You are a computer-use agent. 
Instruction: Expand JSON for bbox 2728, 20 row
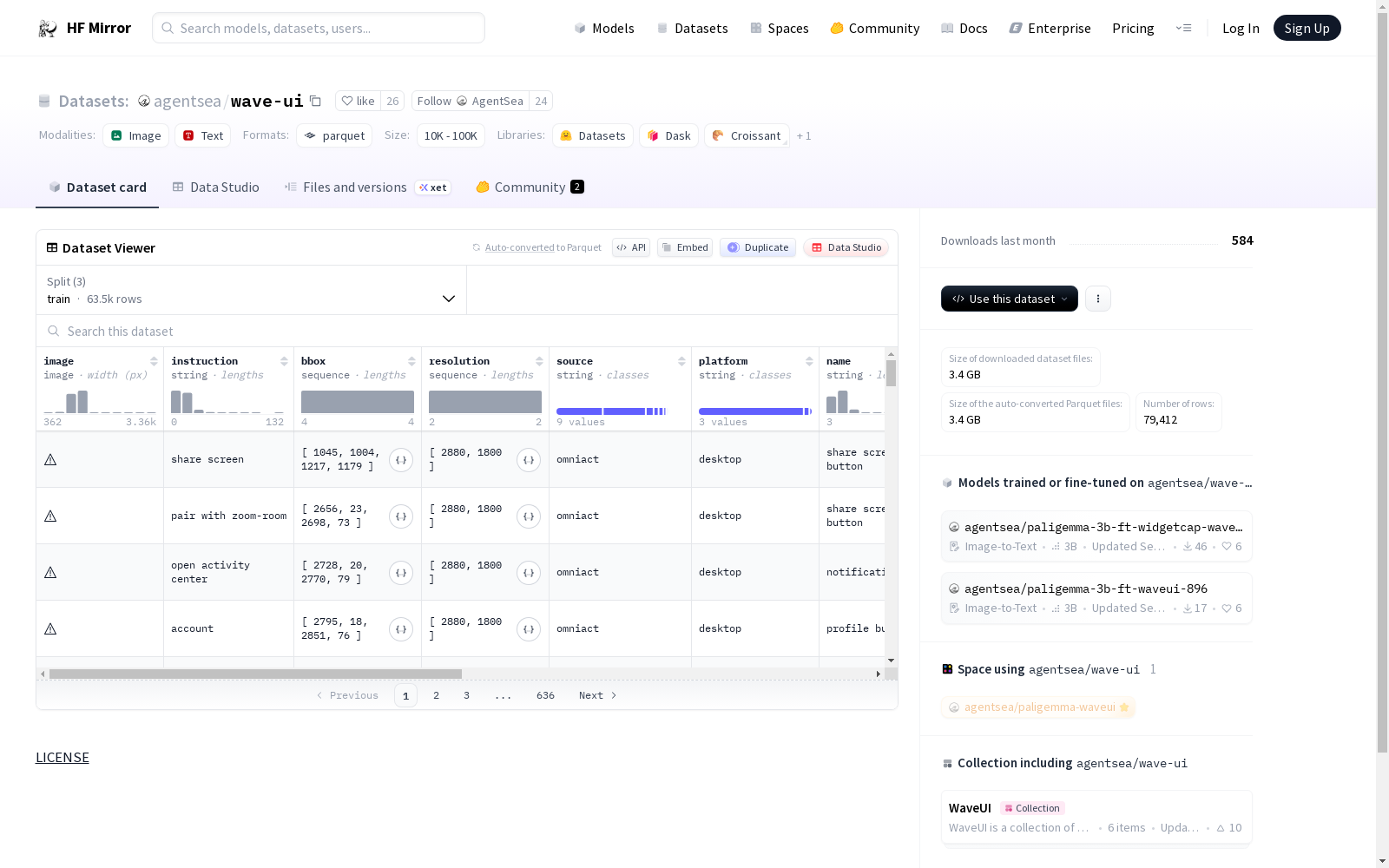pos(401,573)
